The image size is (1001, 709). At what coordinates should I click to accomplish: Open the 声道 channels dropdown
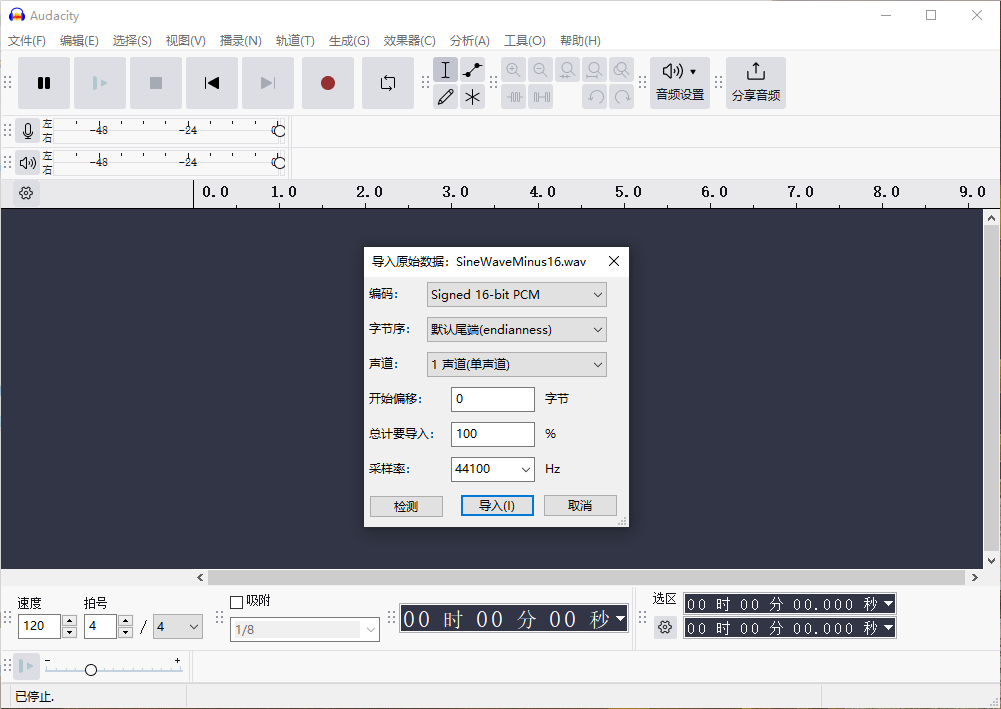tap(516, 364)
